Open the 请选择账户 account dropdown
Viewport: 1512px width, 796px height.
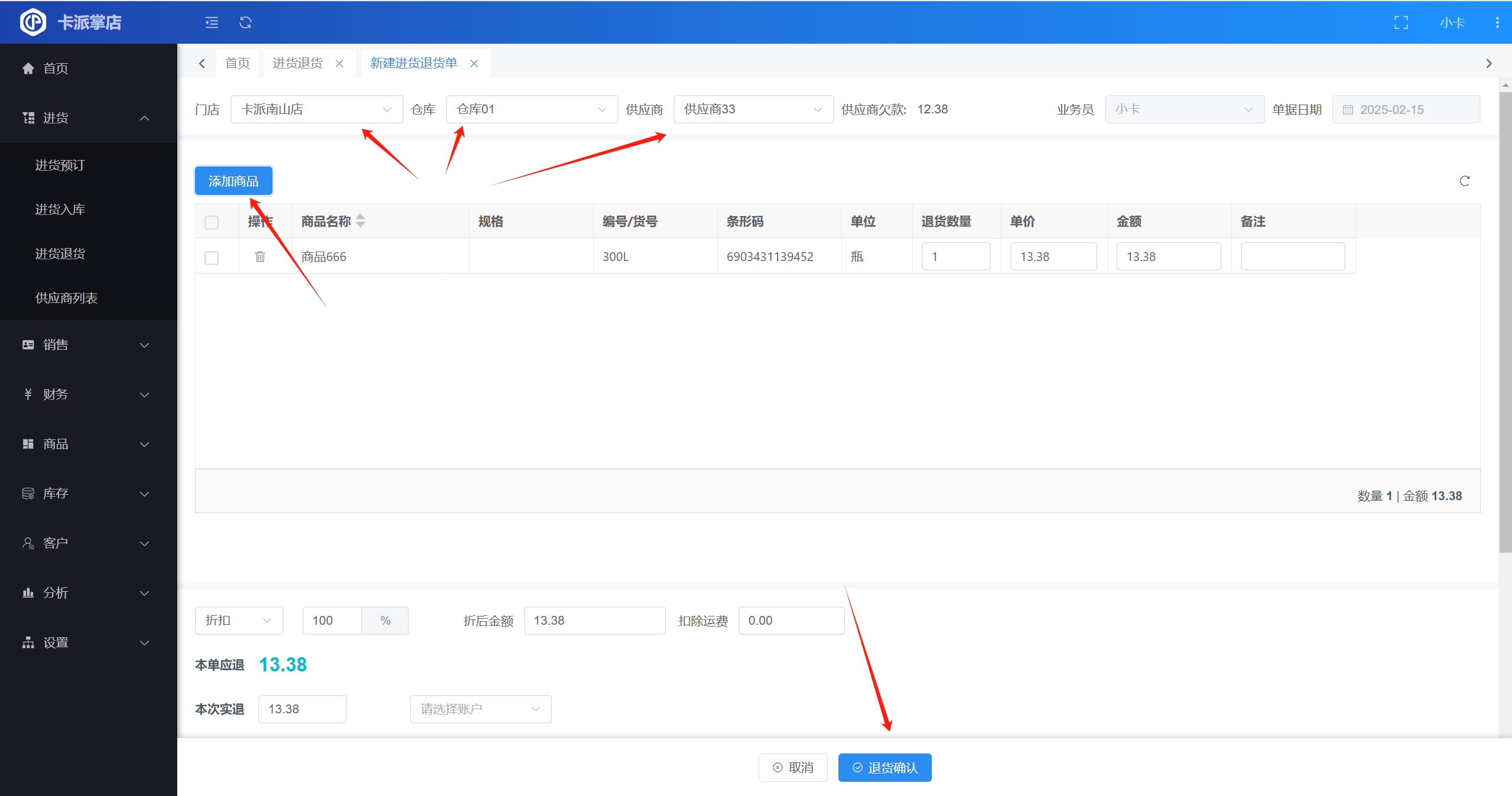(x=480, y=709)
